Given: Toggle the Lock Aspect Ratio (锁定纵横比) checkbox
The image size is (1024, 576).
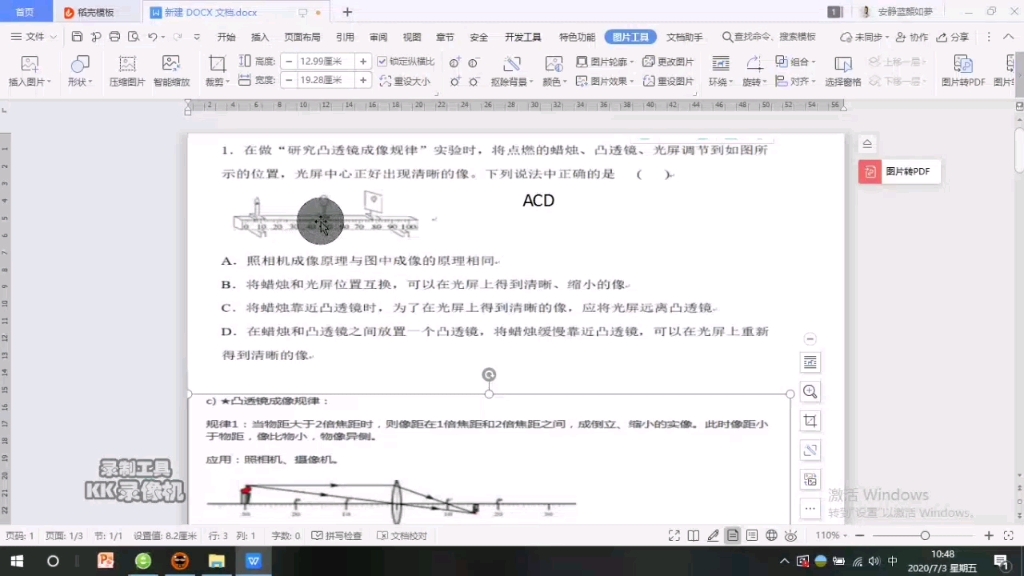Looking at the screenshot, I should point(383,62).
